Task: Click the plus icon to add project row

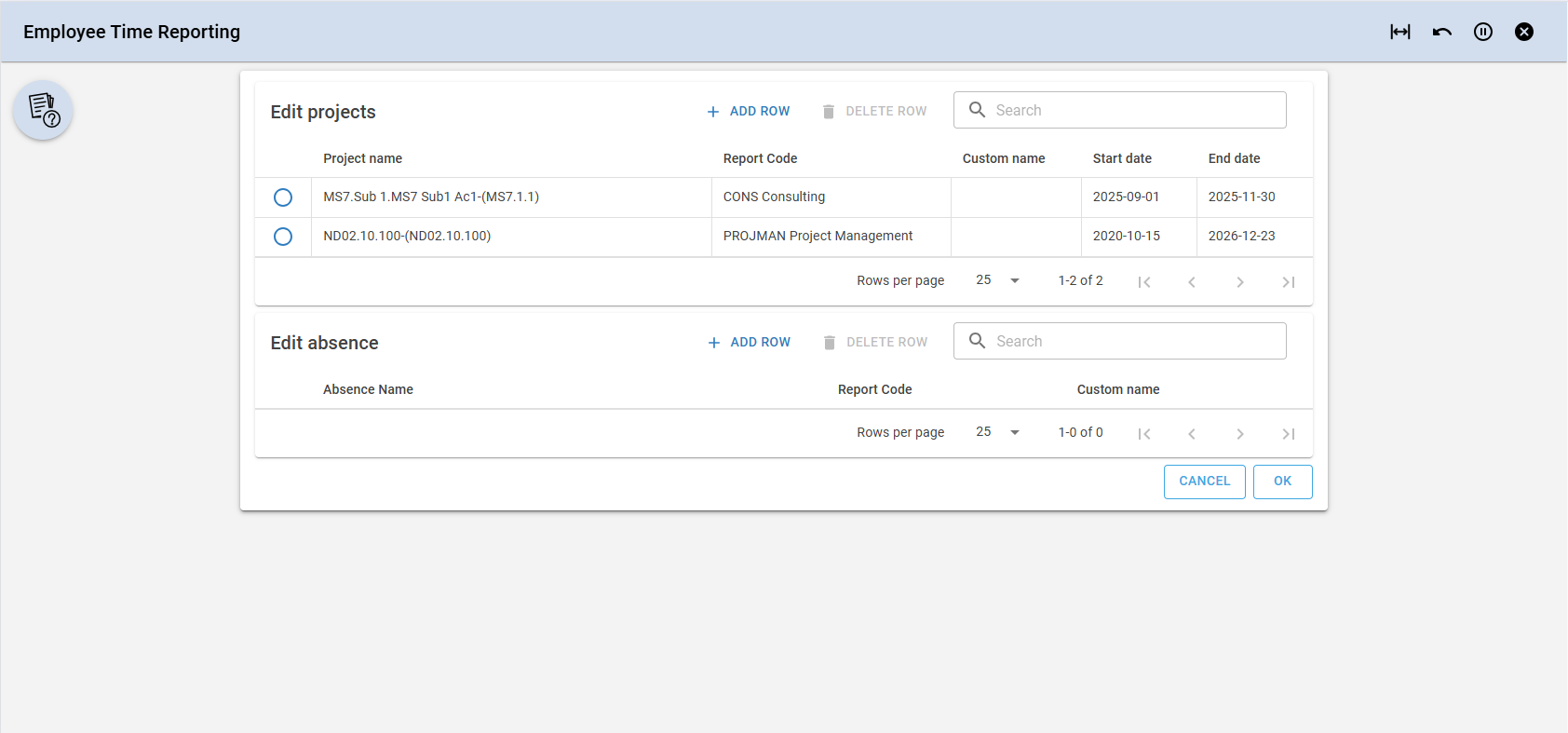Action: click(713, 112)
